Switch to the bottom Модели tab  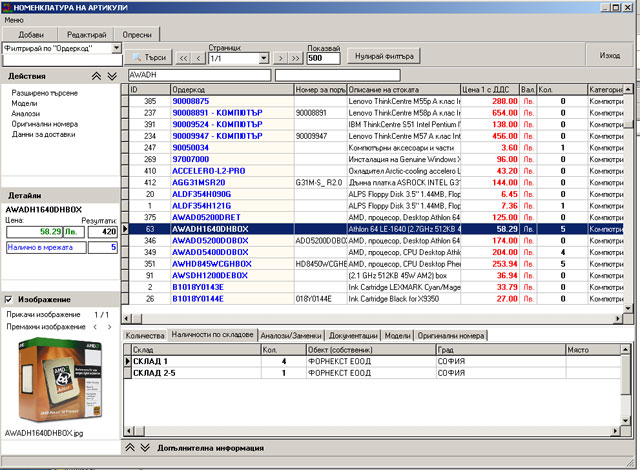(x=398, y=335)
